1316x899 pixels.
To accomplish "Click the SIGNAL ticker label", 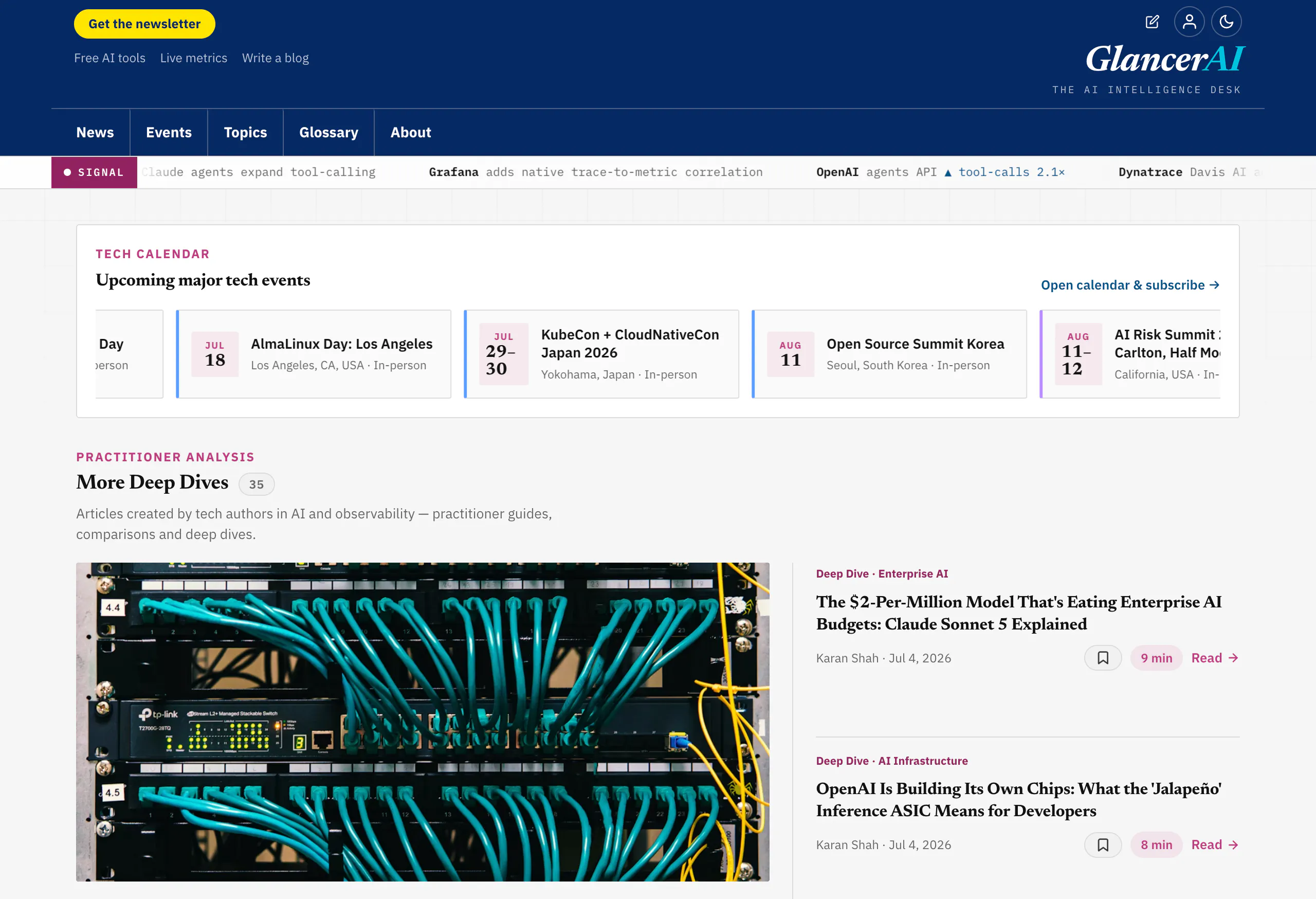I will click(x=94, y=172).
